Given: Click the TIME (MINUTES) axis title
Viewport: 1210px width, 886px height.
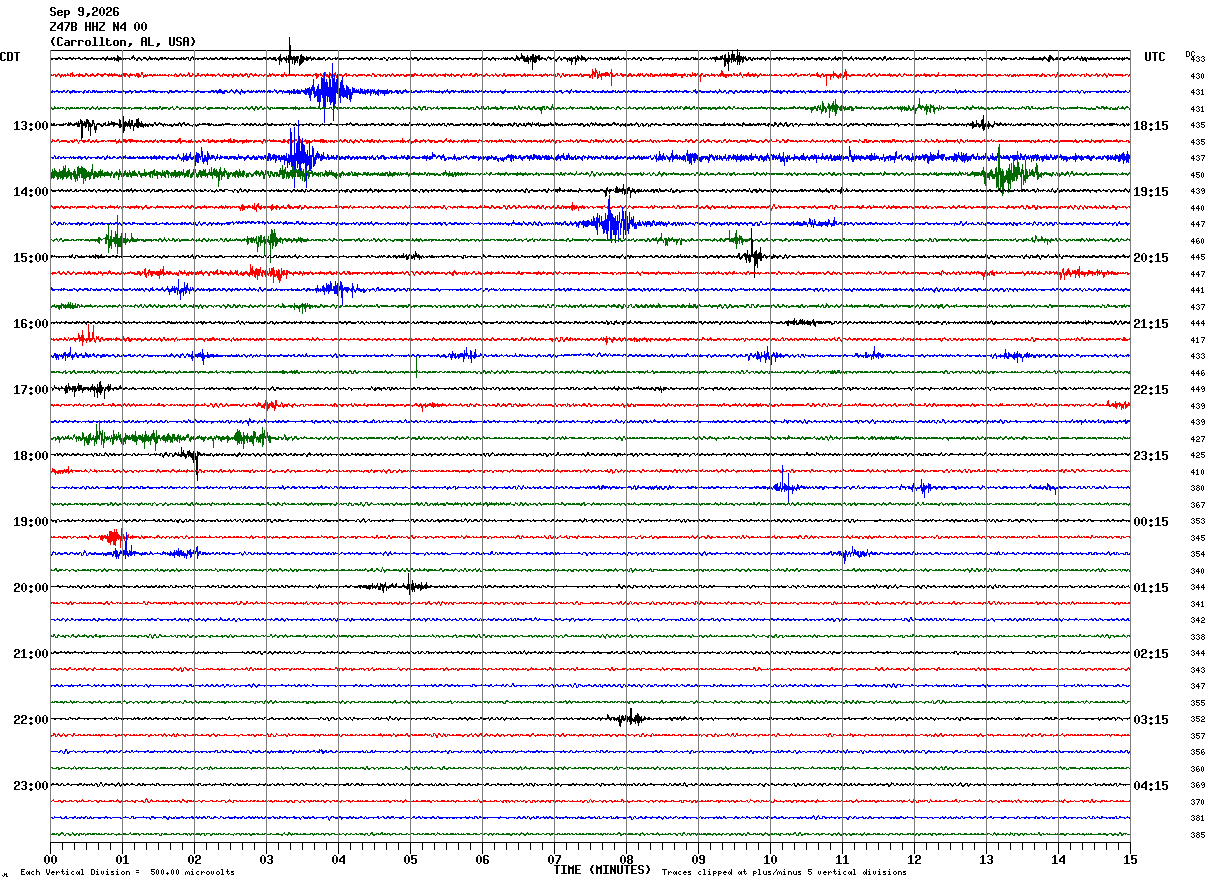Looking at the screenshot, I should click(x=602, y=870).
